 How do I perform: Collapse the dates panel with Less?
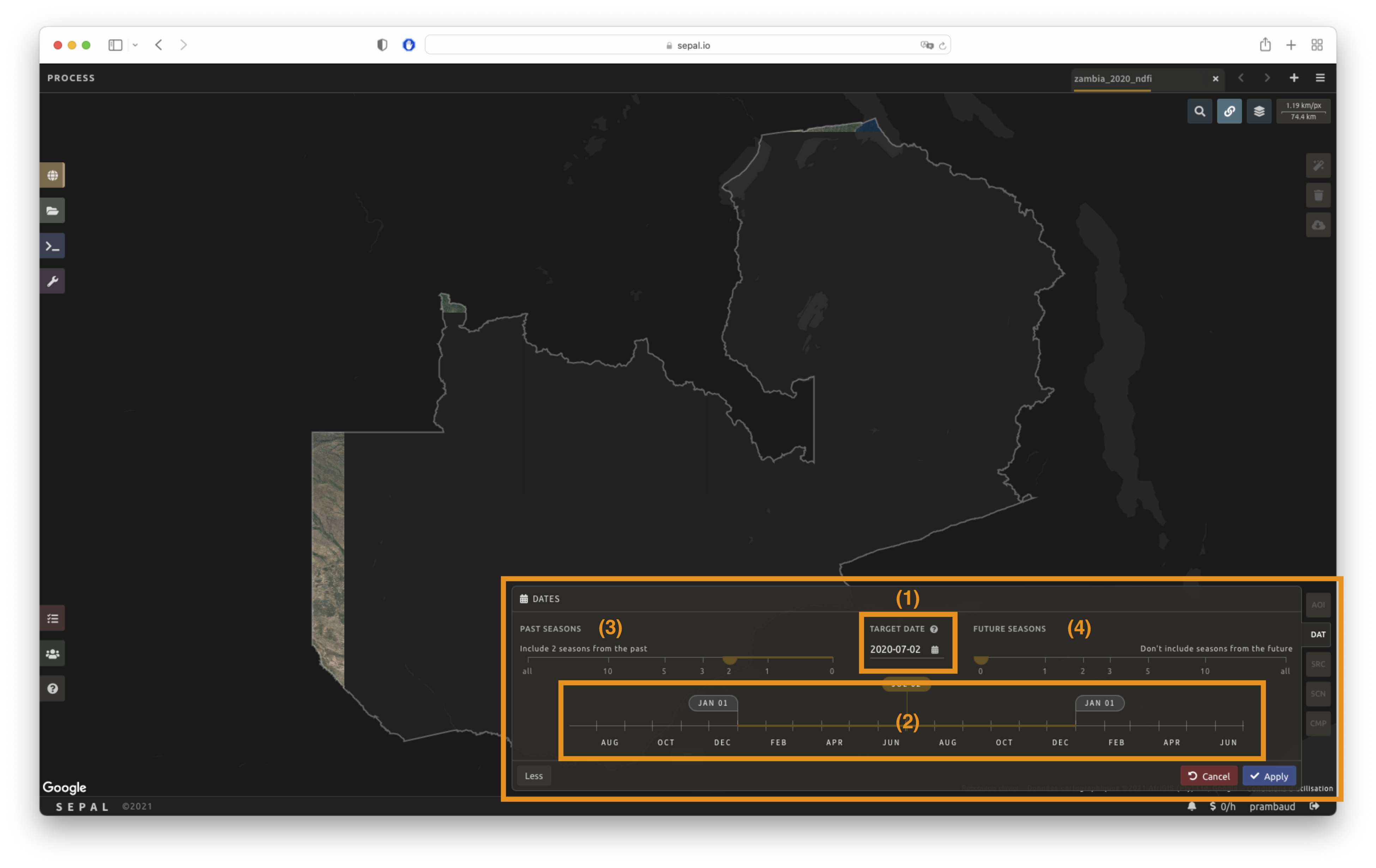click(x=534, y=776)
